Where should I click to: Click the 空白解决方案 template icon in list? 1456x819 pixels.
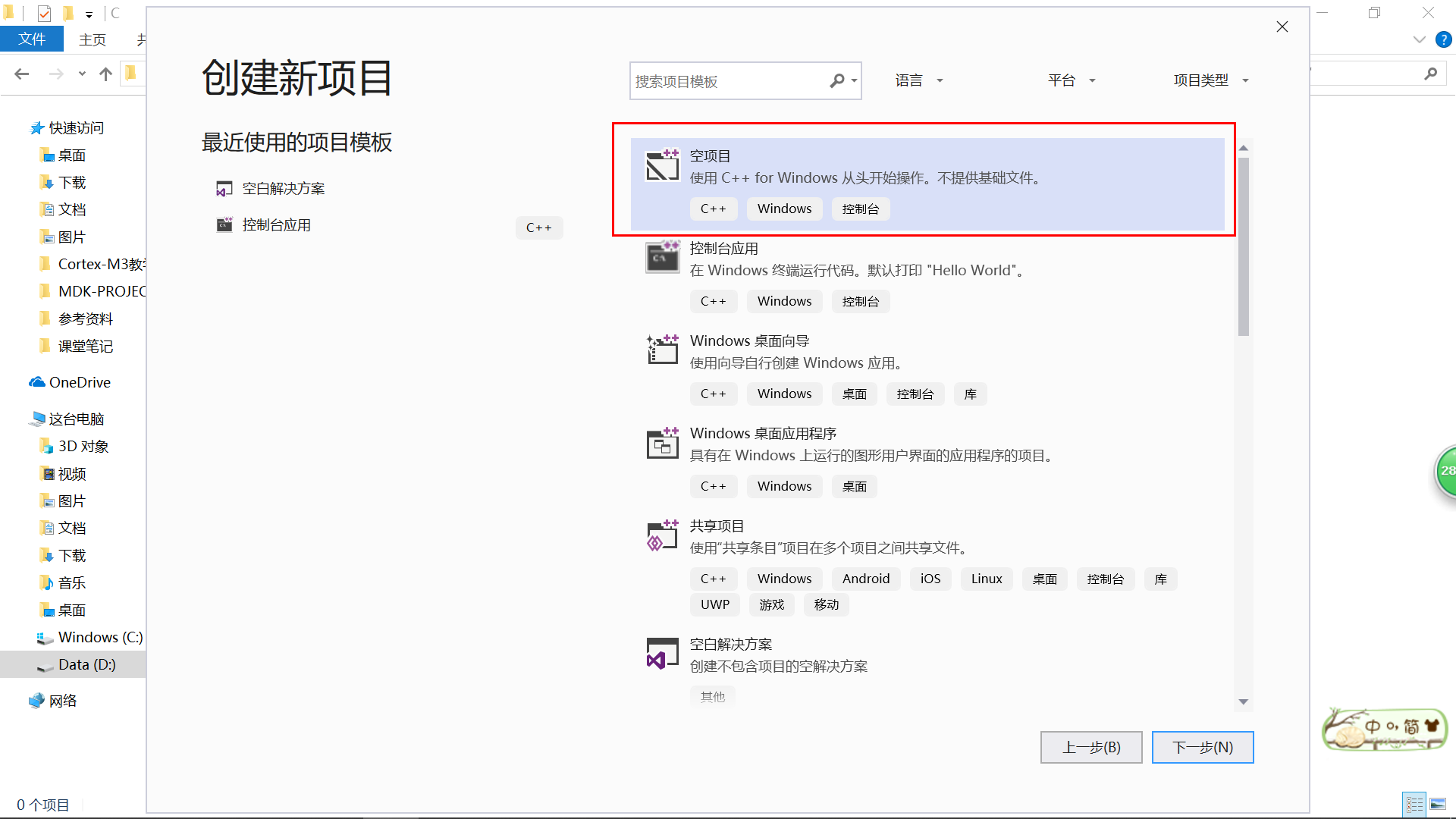662,653
